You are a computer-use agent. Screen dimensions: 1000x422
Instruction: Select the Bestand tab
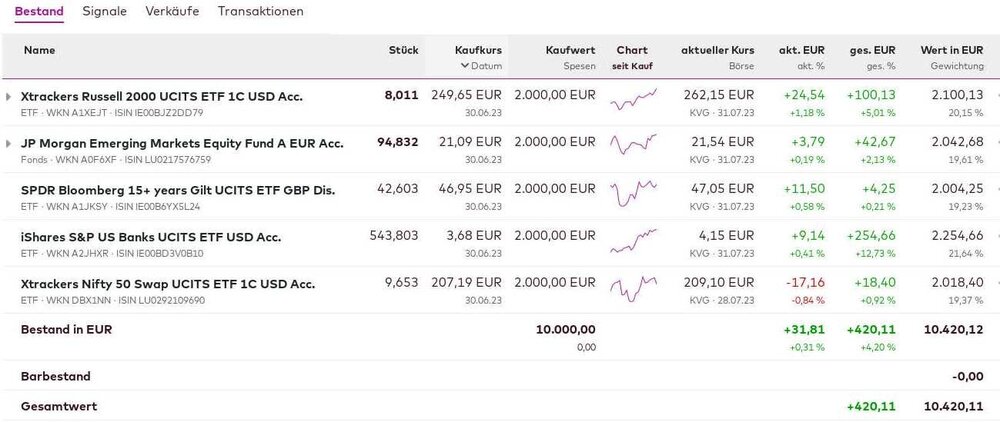point(39,12)
